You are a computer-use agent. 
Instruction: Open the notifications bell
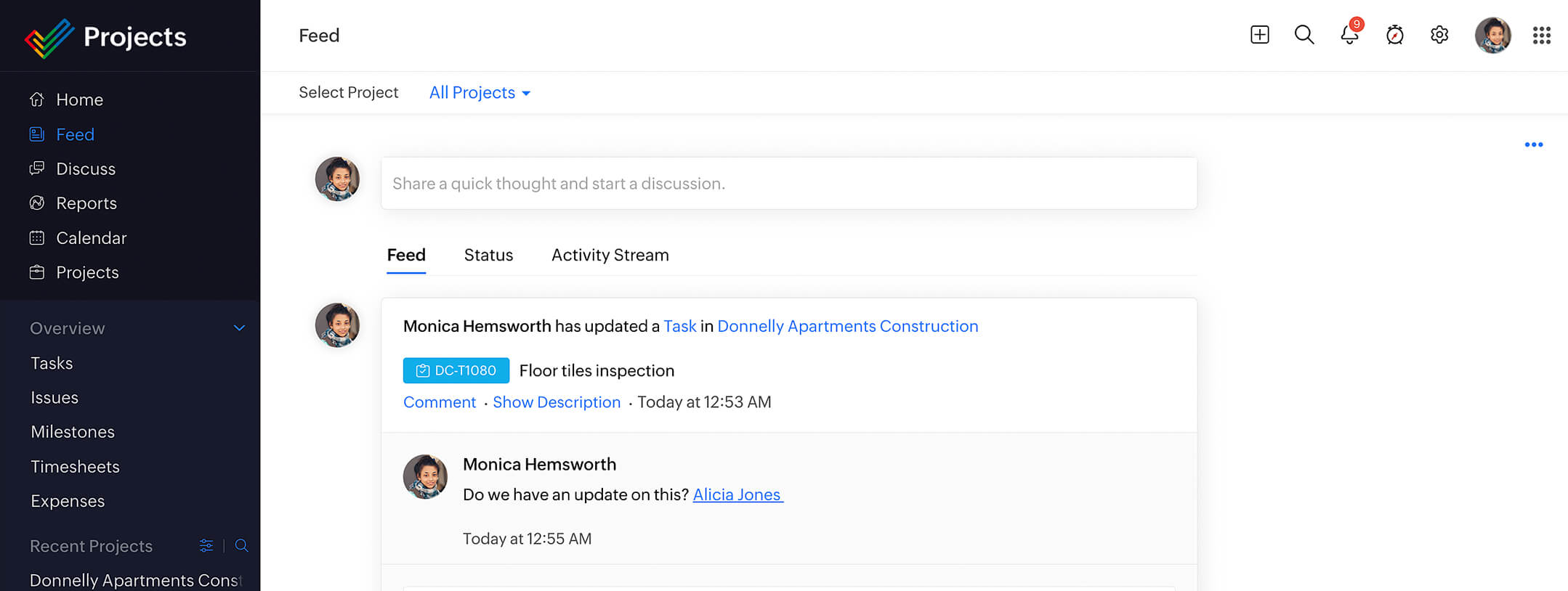(x=1349, y=35)
